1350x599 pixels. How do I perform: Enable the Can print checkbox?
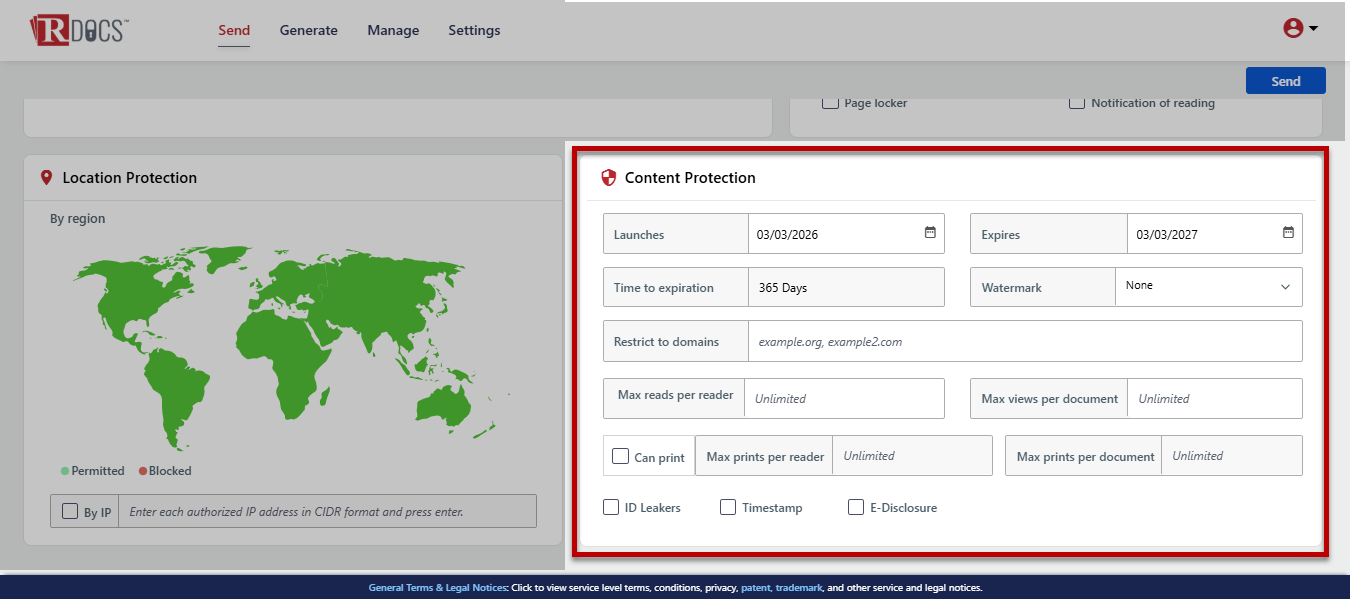[621, 456]
